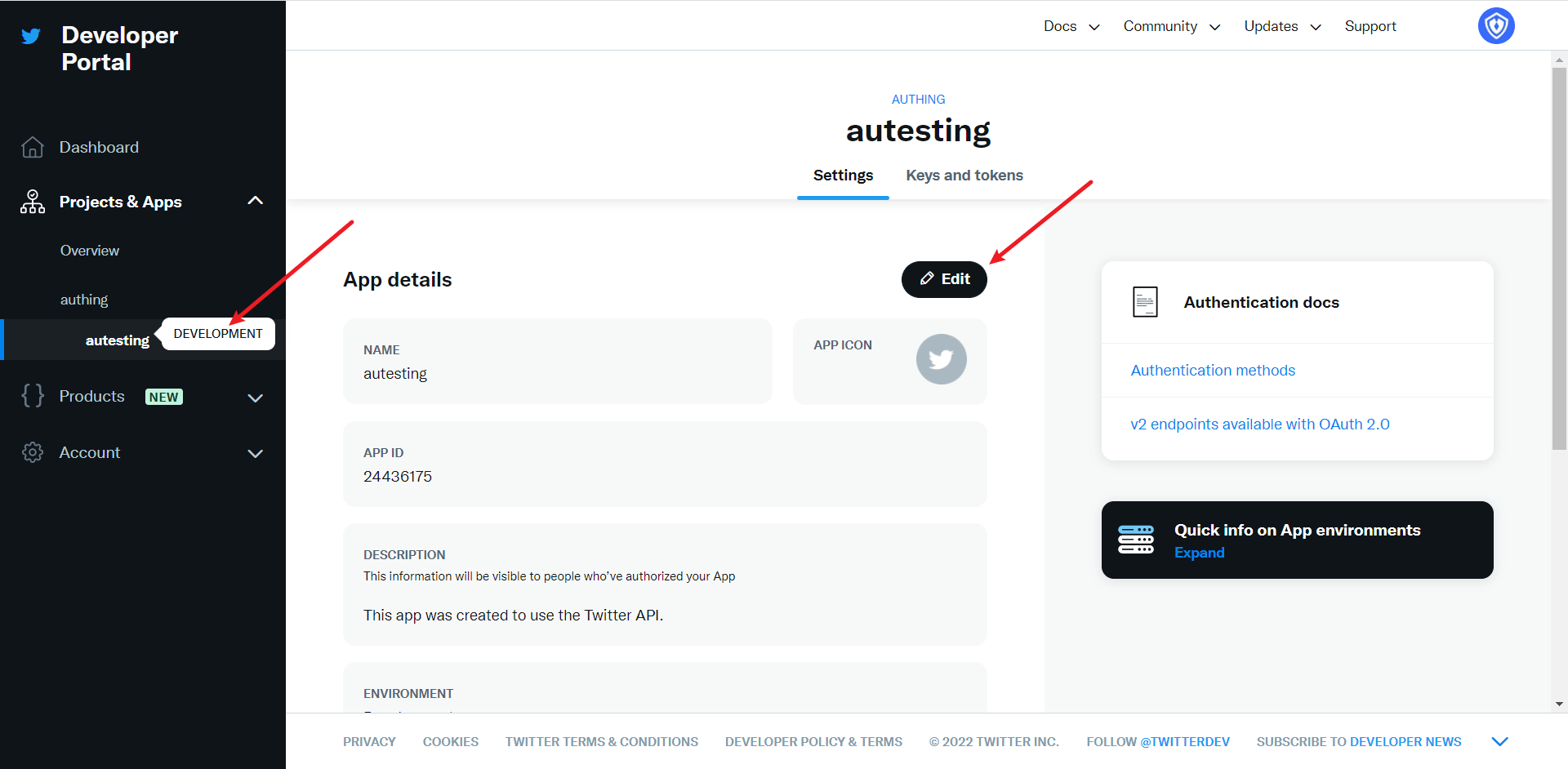Click the Account gear icon
Screen dimensions: 1568x769
coord(33,452)
